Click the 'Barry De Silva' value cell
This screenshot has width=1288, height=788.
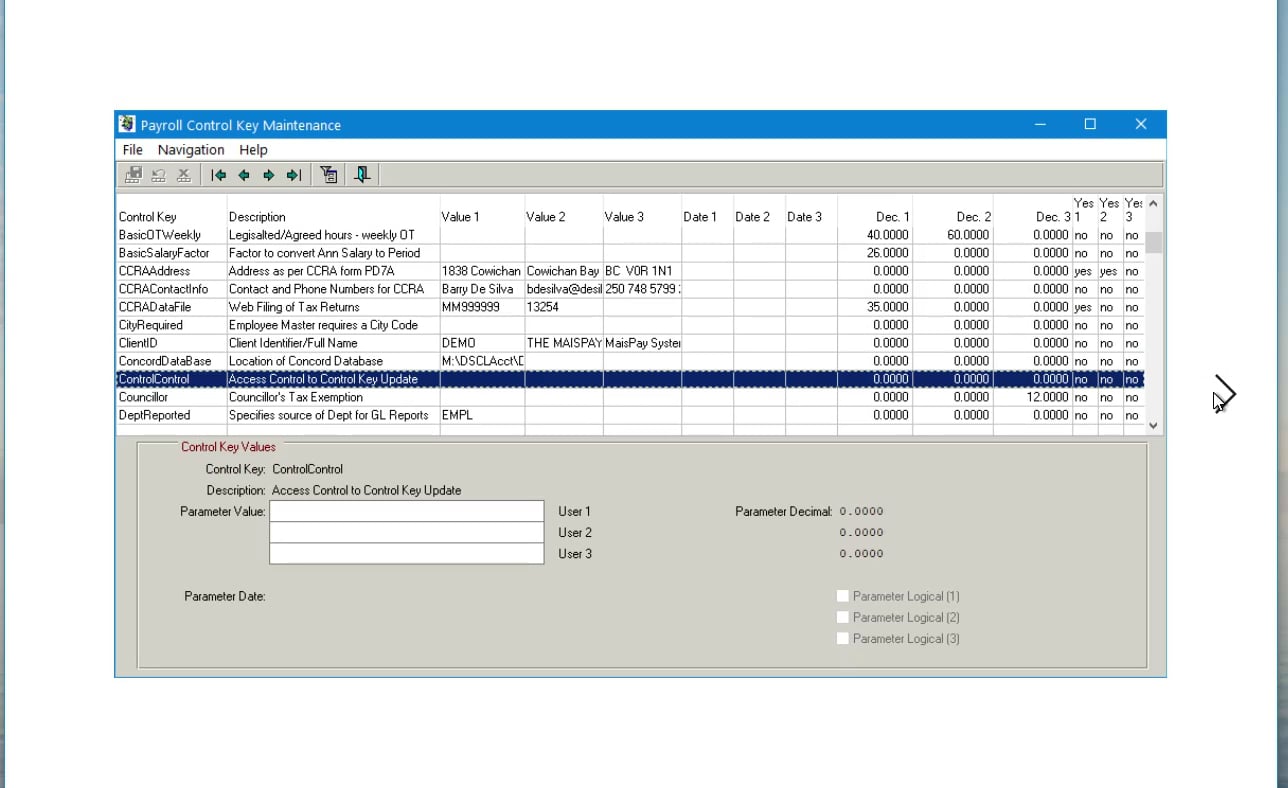tap(482, 289)
